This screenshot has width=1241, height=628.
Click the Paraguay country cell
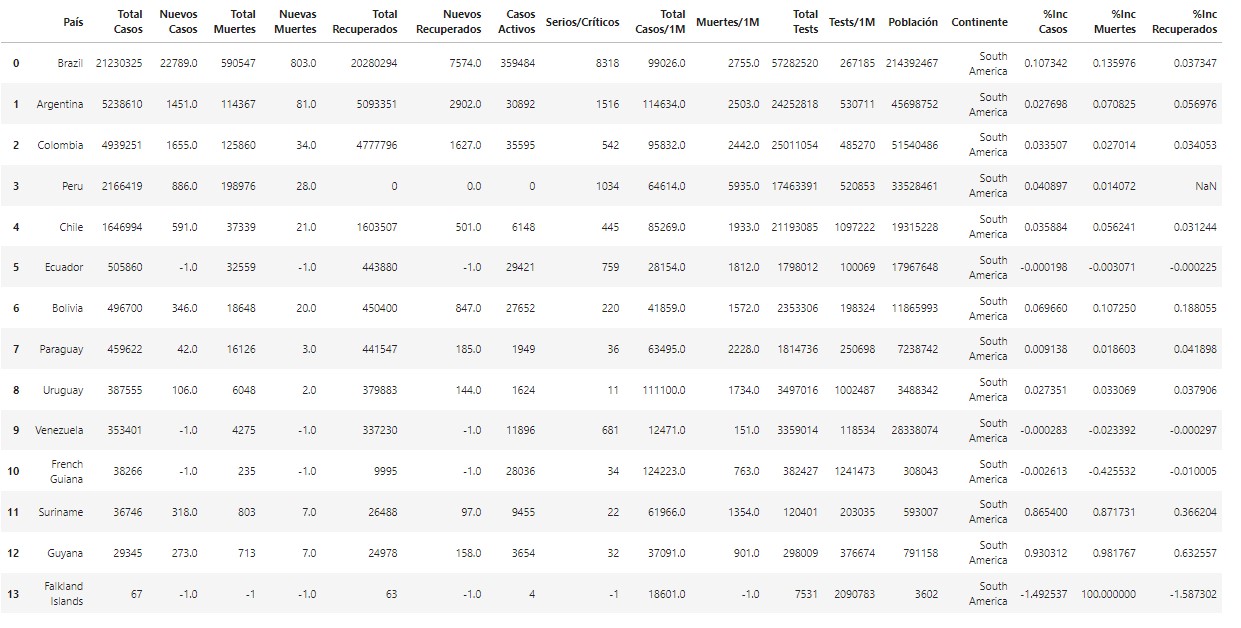(62, 349)
